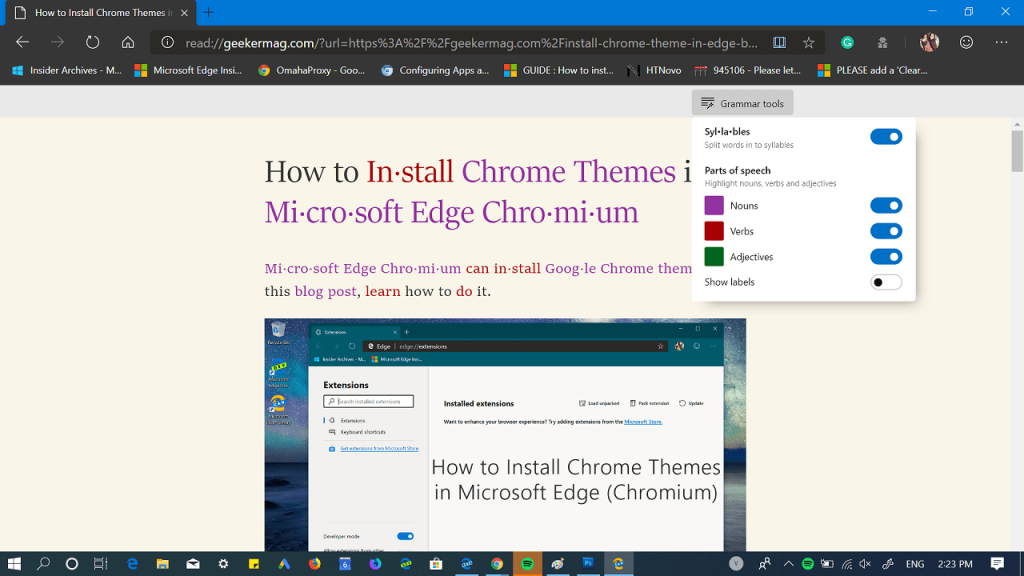
Task: Open Windows search magnifier in taskbar
Action: coord(43,564)
